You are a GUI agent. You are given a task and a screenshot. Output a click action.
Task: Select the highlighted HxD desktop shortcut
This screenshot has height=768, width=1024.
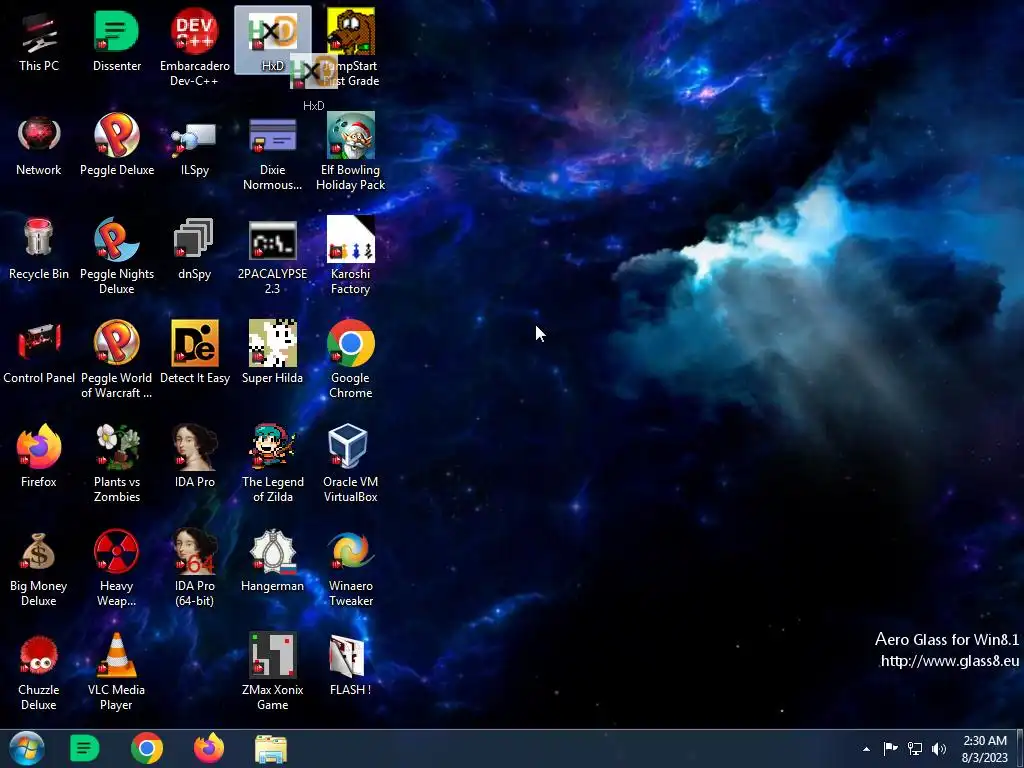click(273, 40)
